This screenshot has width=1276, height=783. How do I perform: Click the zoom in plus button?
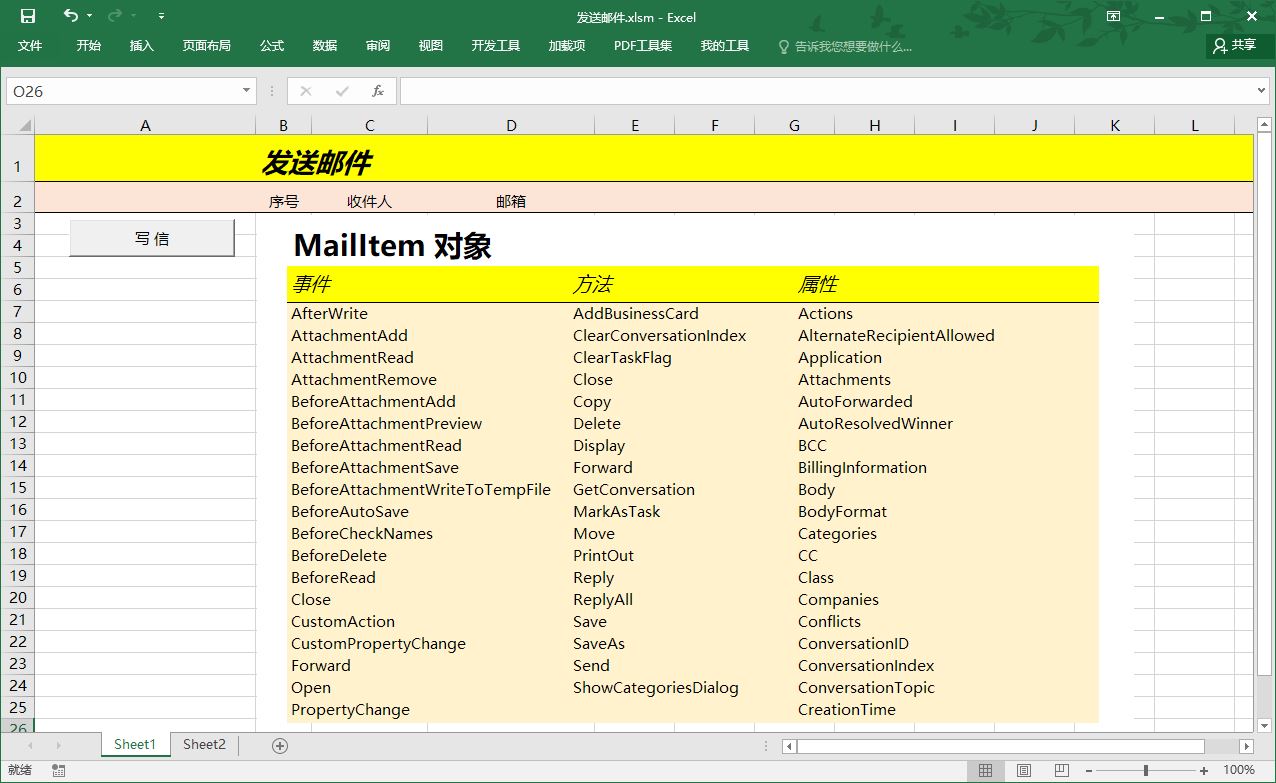(x=1204, y=770)
